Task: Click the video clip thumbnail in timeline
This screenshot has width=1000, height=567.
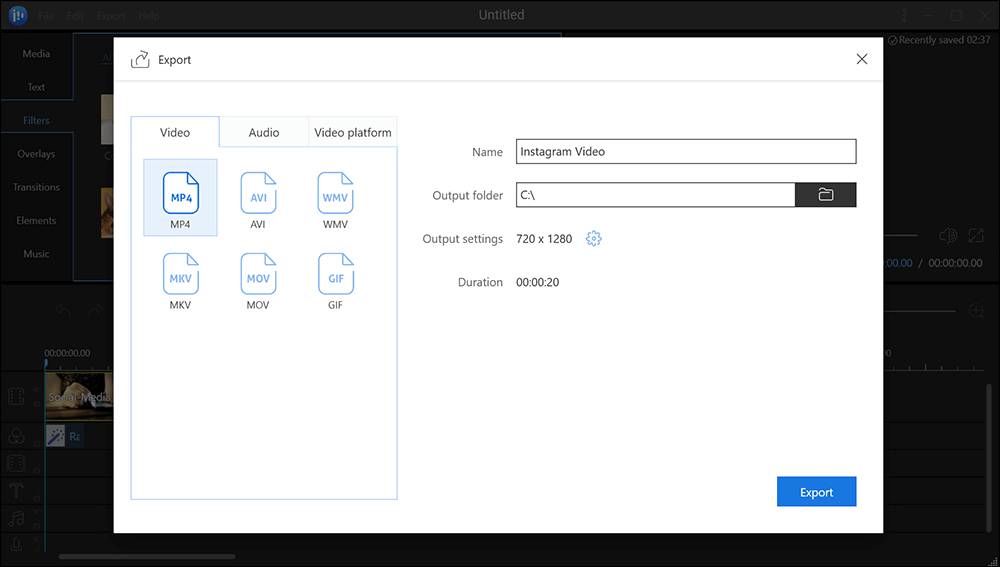Action: click(x=78, y=396)
